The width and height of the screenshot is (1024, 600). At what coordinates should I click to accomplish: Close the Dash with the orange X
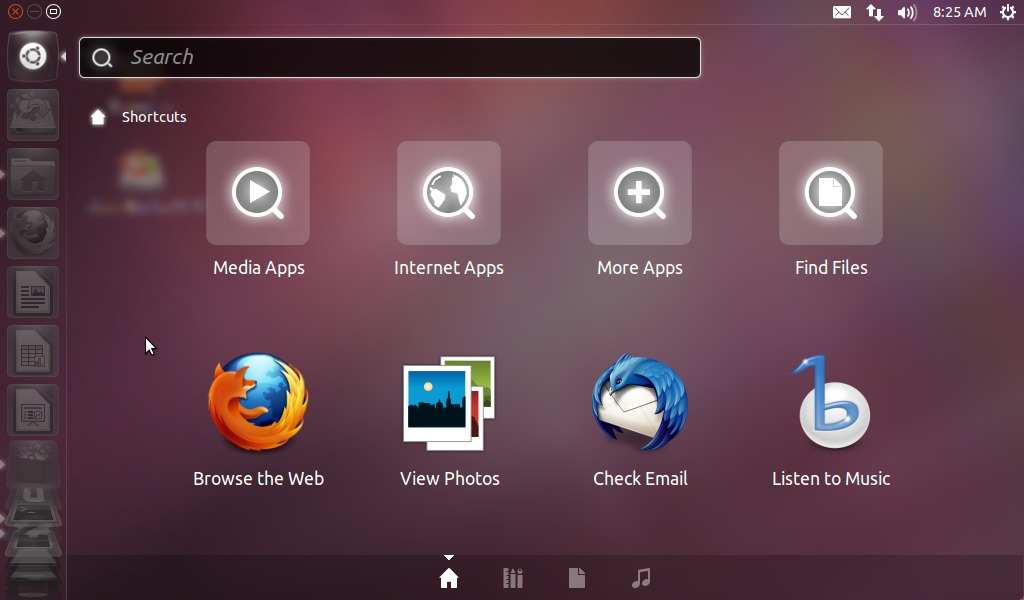tap(15, 11)
